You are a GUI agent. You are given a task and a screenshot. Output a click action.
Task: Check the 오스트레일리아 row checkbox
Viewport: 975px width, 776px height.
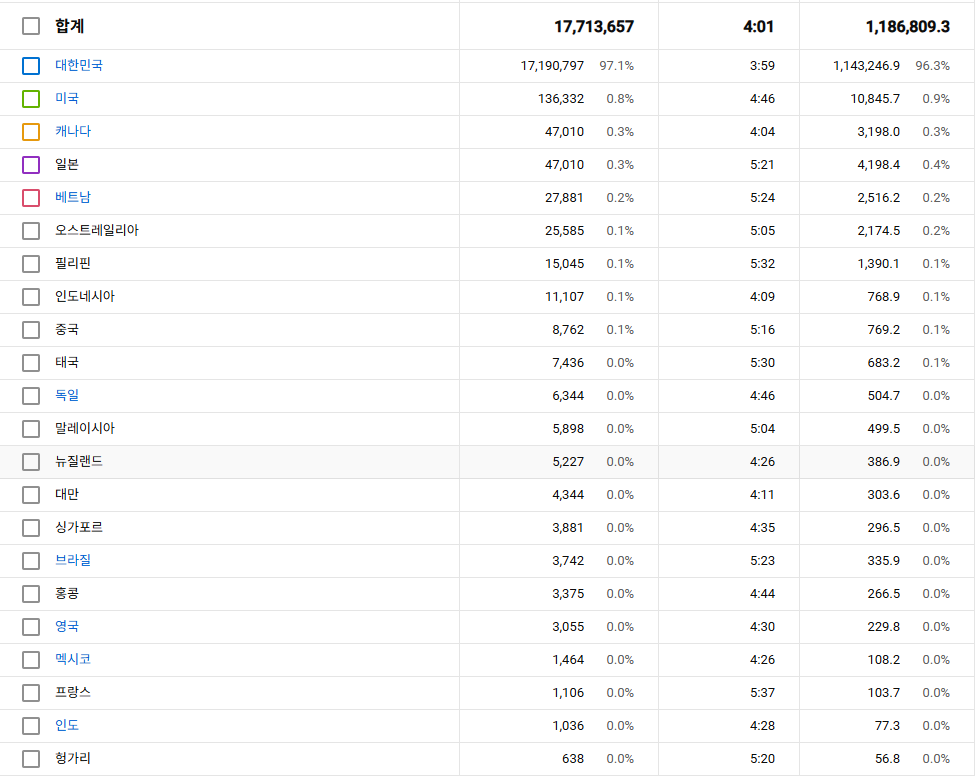click(31, 231)
